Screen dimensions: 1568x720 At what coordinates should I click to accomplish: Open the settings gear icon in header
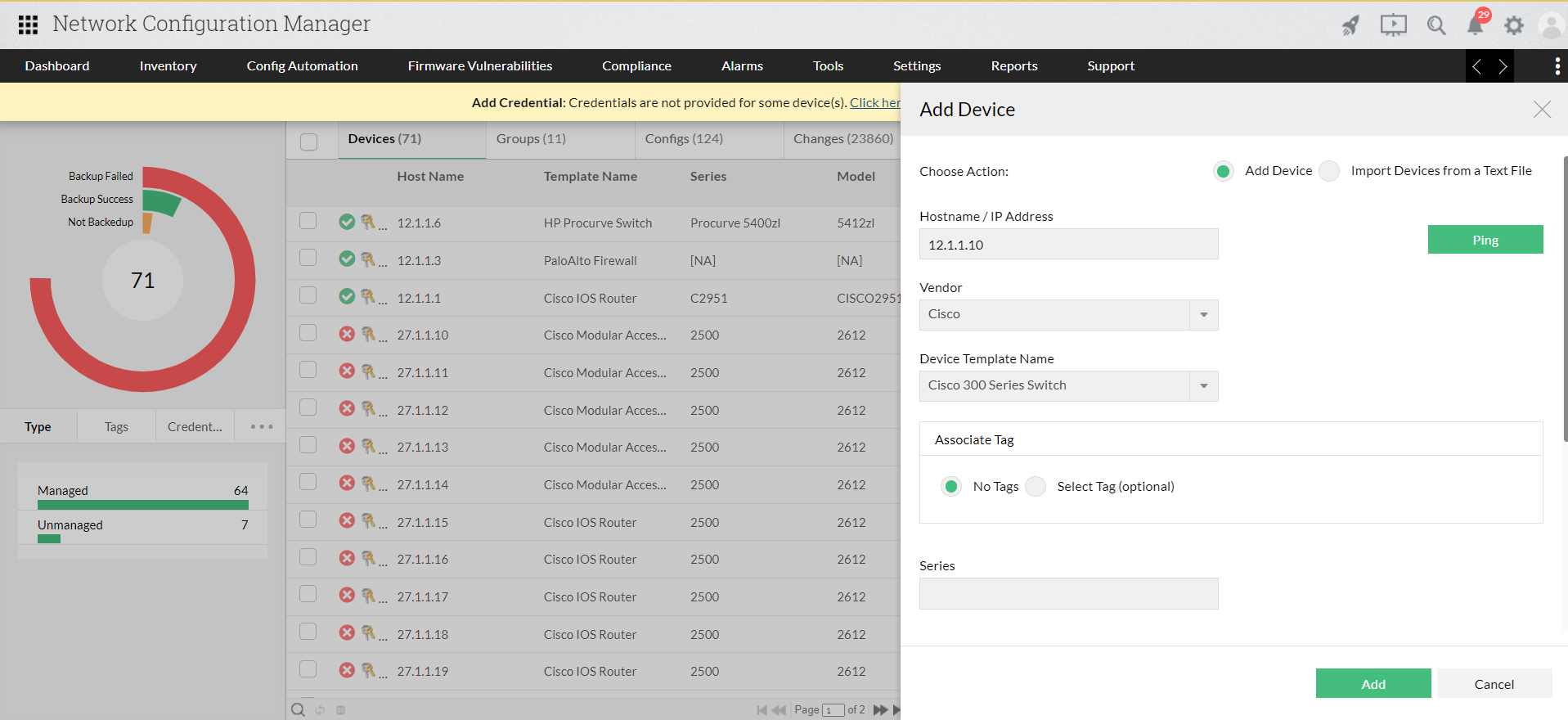tap(1514, 25)
